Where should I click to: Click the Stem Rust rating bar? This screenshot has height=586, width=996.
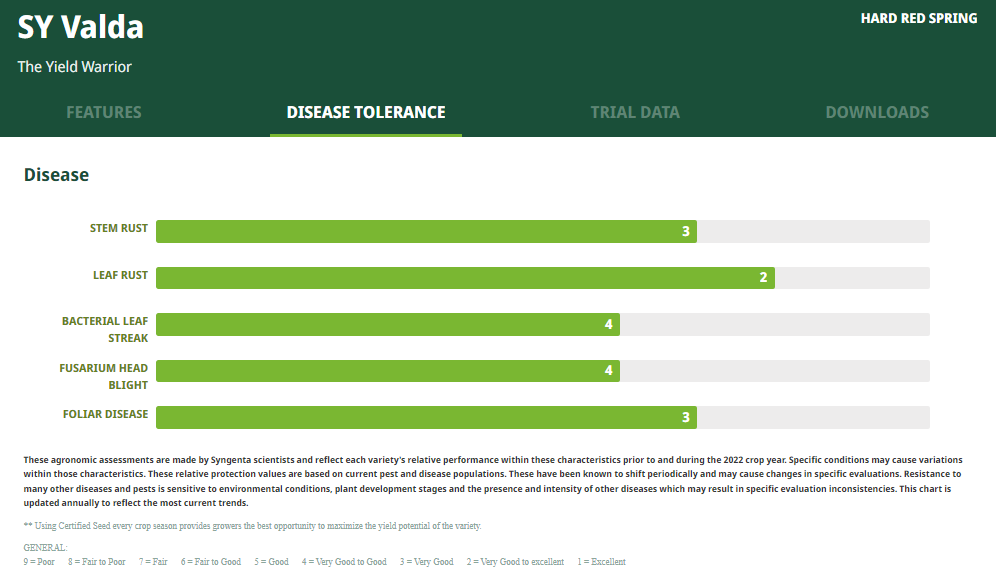(542, 231)
